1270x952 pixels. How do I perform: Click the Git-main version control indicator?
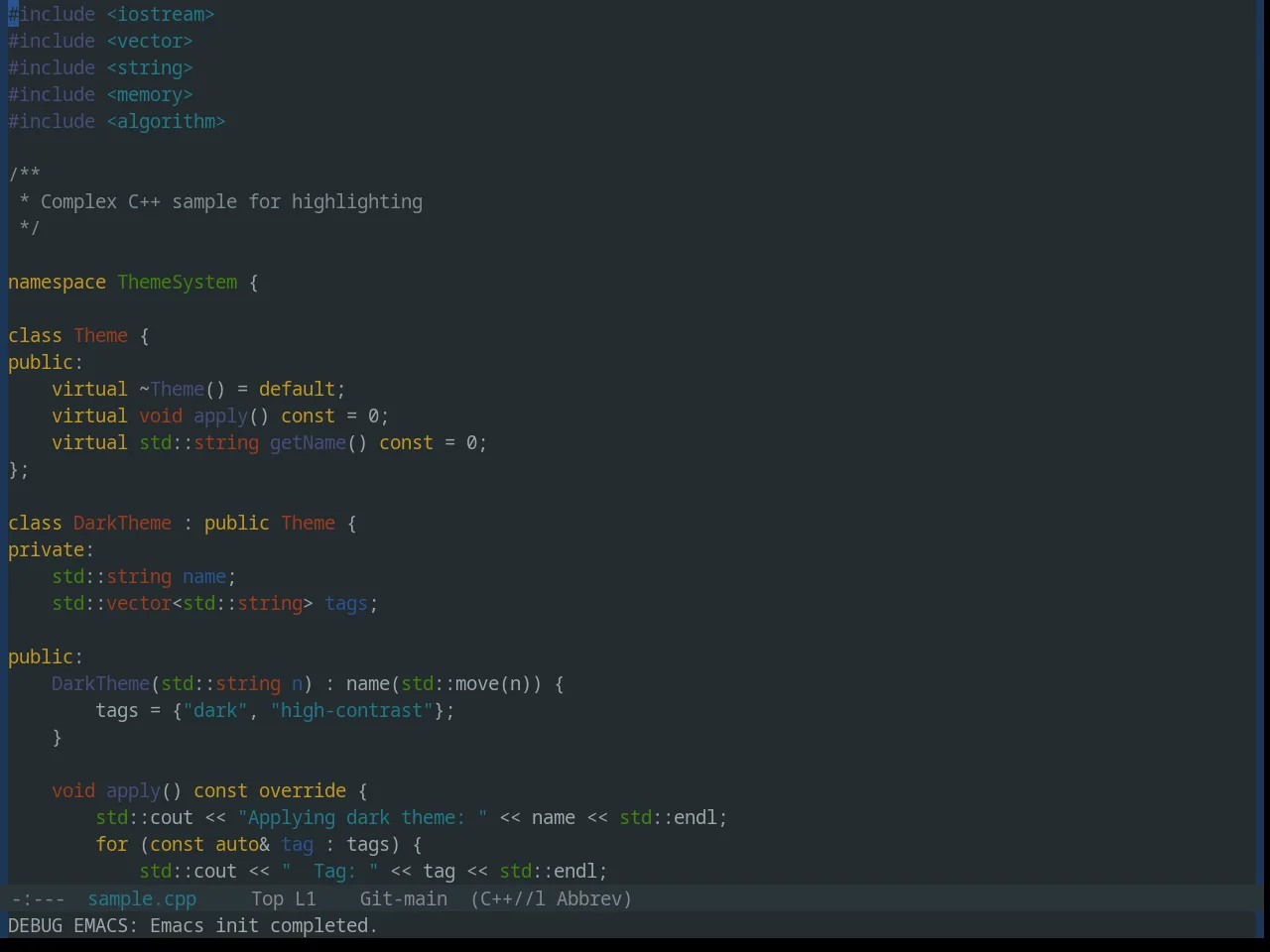click(x=404, y=898)
